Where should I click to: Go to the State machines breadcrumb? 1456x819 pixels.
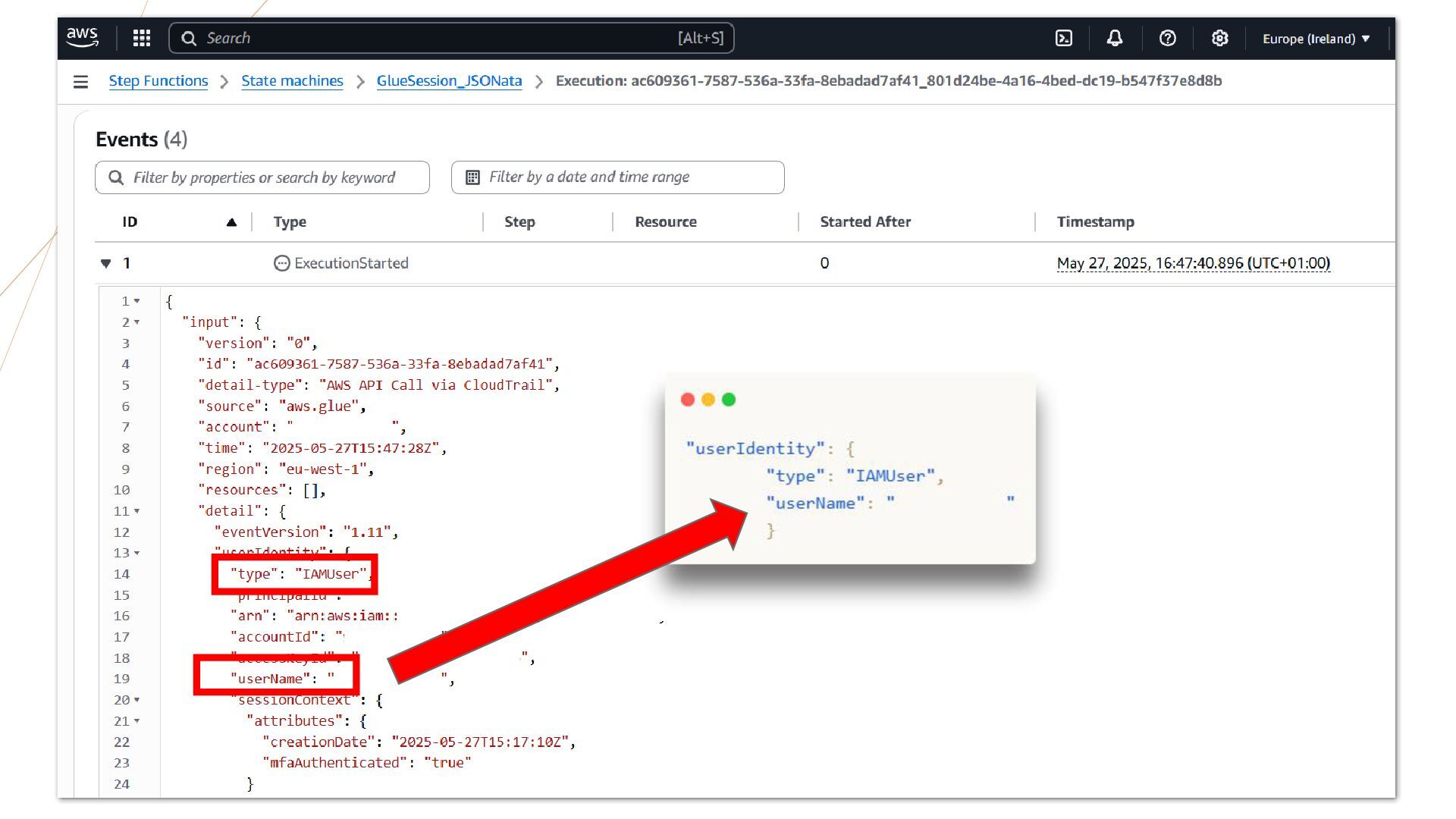click(x=292, y=80)
